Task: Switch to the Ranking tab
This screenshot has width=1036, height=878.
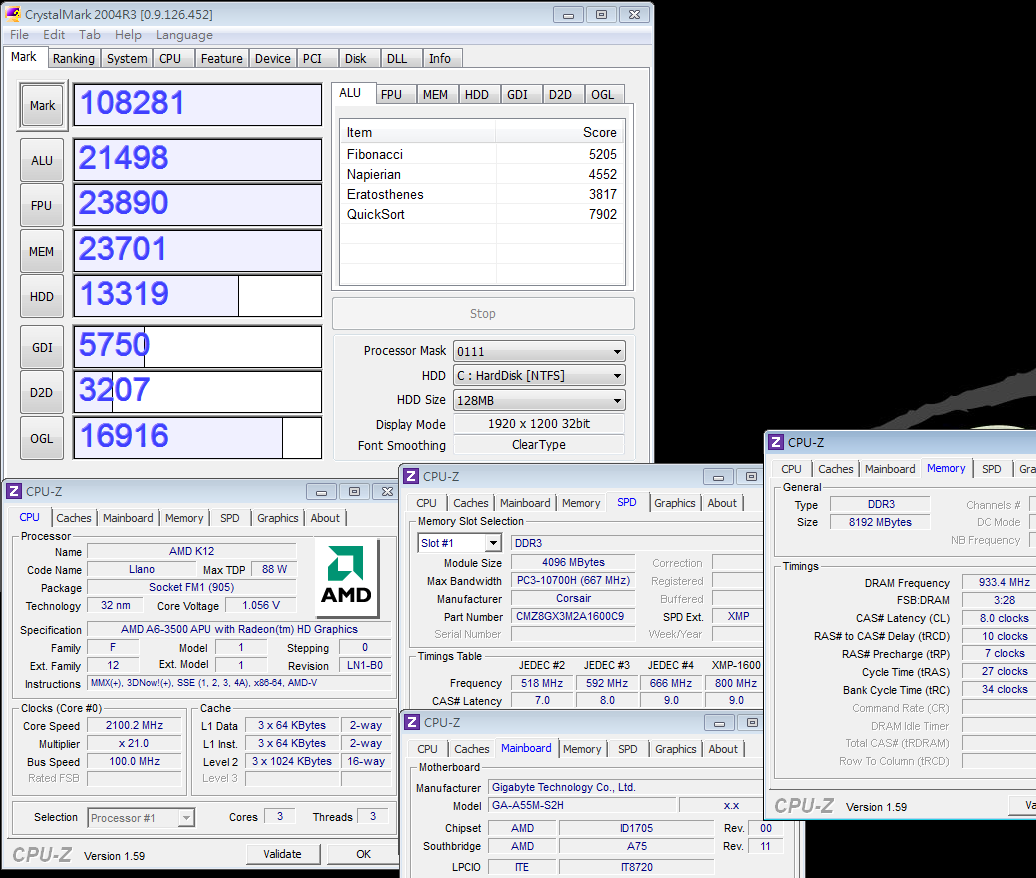Action: (74, 59)
